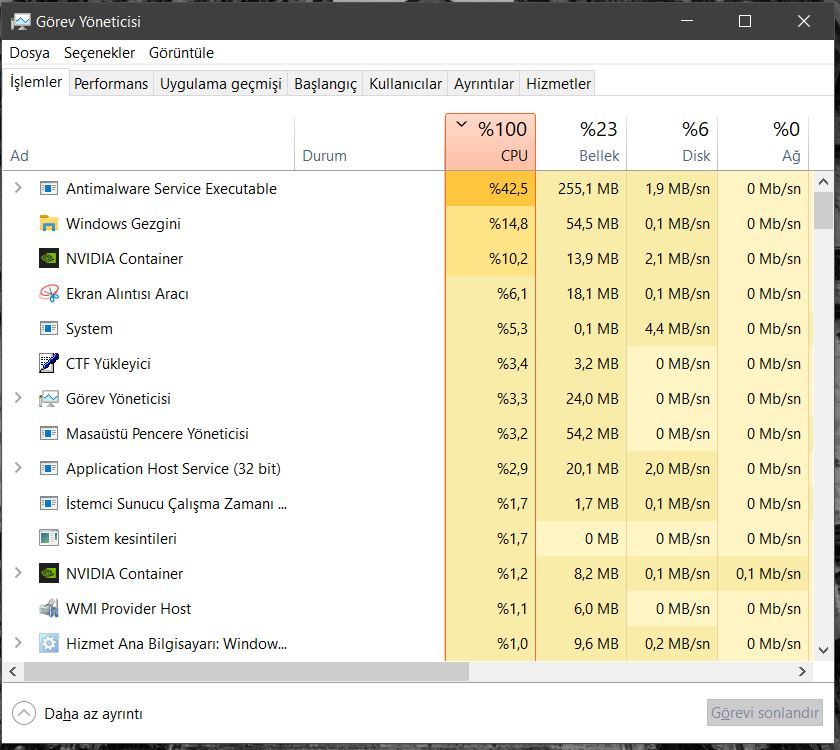Switch to the Performans tab
The height and width of the screenshot is (750, 840).
pos(111,84)
